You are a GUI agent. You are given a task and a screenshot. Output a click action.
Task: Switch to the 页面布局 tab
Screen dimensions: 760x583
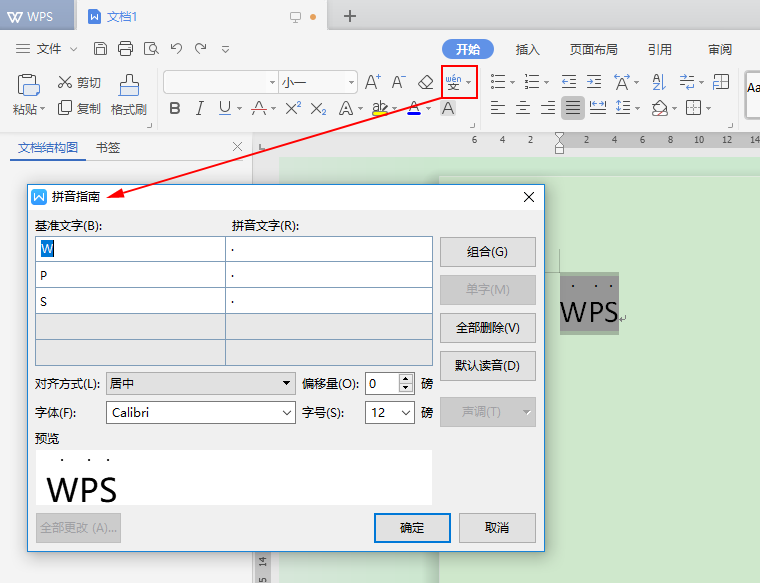(x=593, y=49)
